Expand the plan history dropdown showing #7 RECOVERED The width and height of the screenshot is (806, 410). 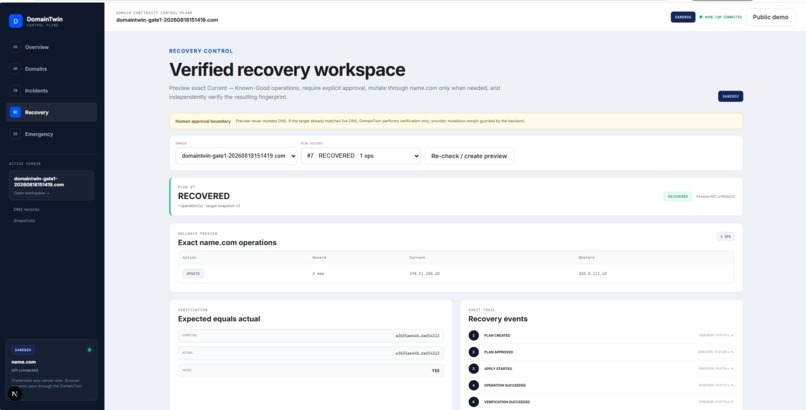click(x=361, y=156)
